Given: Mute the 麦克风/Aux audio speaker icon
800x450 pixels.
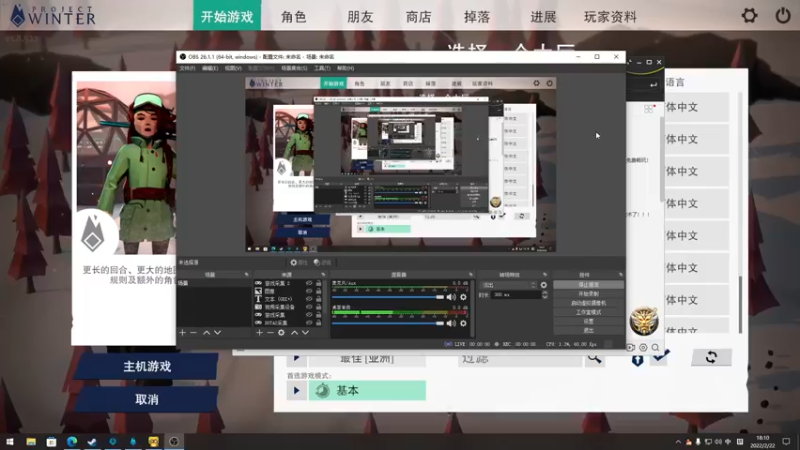Looking at the screenshot, I should tap(451, 297).
